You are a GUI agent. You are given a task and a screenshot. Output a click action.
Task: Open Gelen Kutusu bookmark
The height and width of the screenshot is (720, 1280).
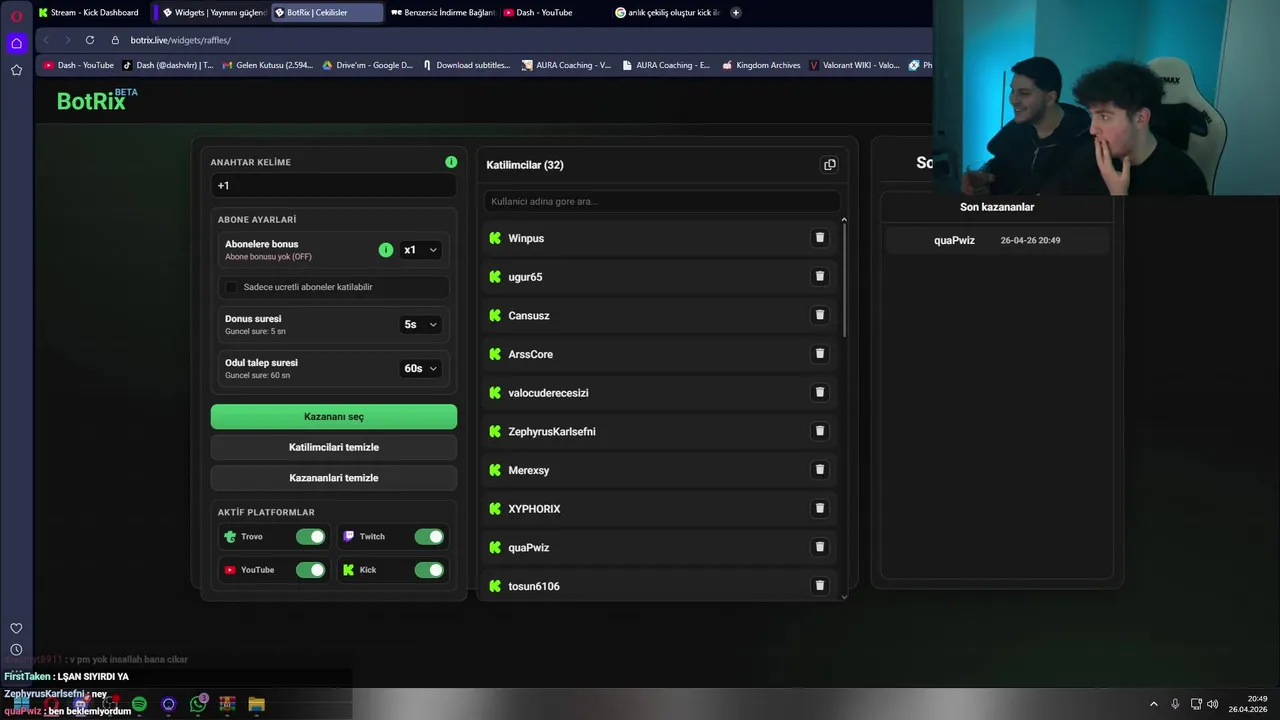pos(268,65)
